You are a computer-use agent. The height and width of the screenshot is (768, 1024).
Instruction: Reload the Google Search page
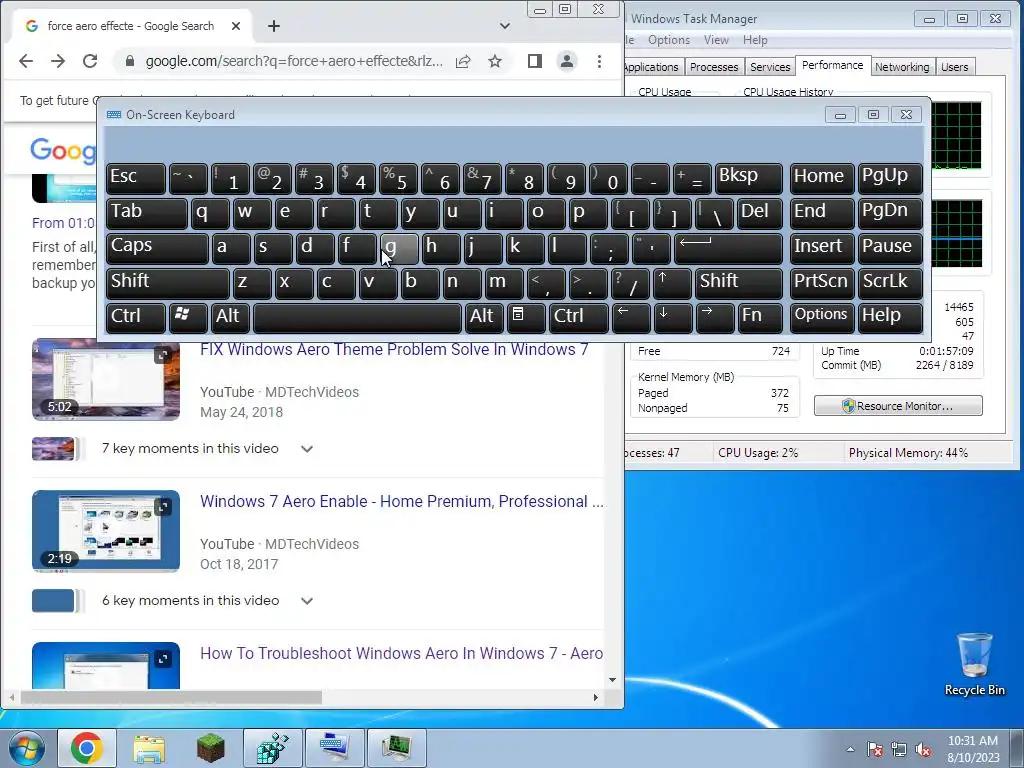[x=89, y=61]
